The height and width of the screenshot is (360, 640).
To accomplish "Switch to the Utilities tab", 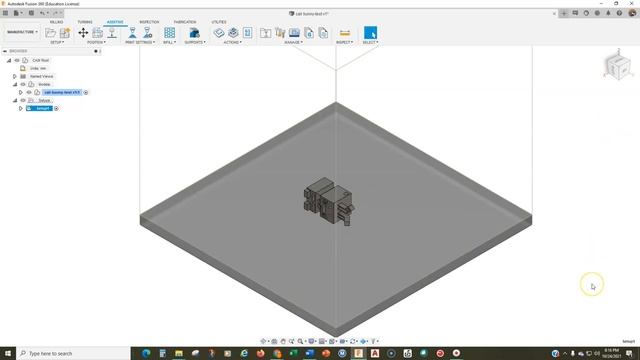I will coord(219,22).
